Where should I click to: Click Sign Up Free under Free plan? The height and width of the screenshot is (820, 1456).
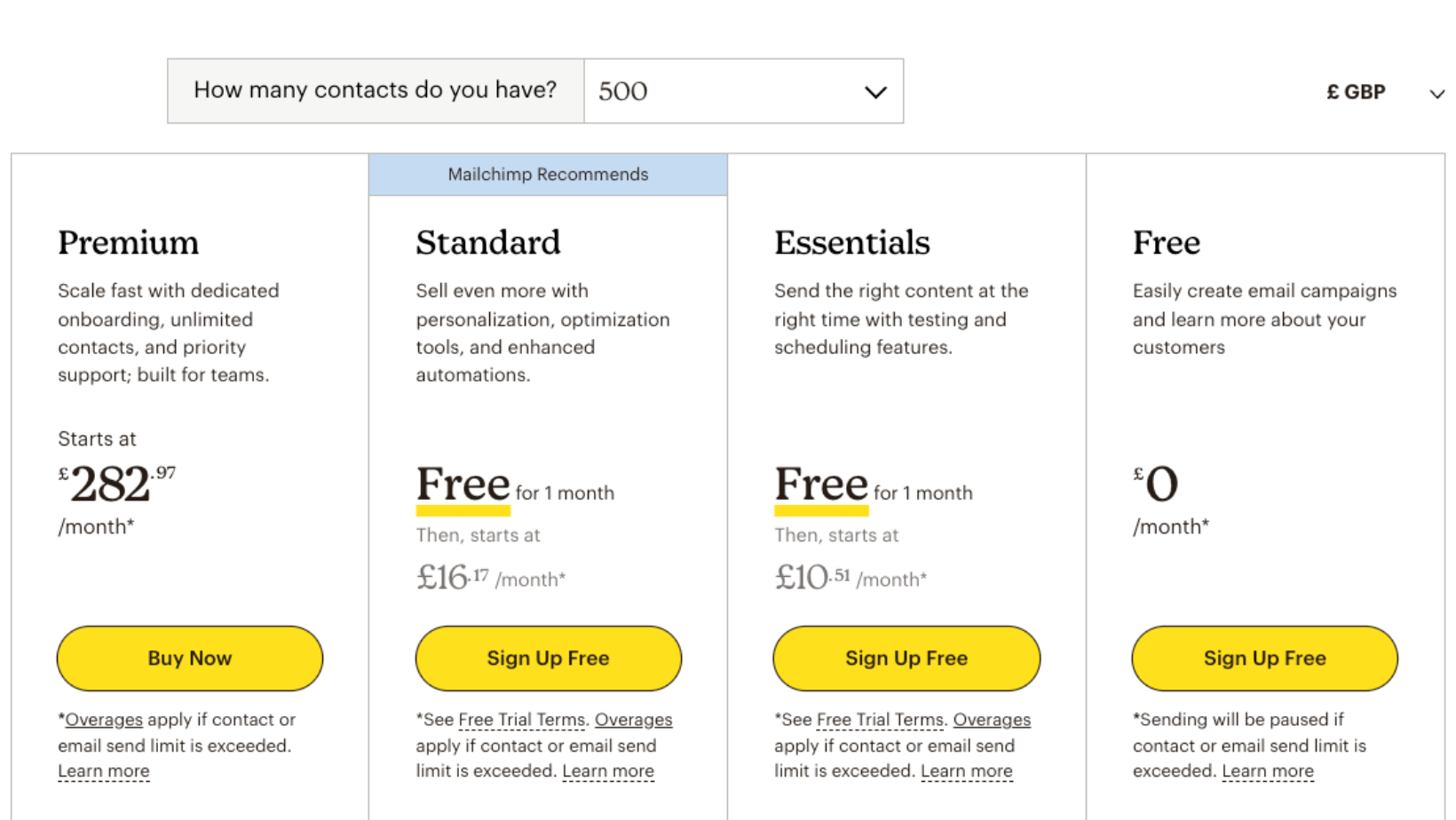pyautogui.click(x=1265, y=658)
